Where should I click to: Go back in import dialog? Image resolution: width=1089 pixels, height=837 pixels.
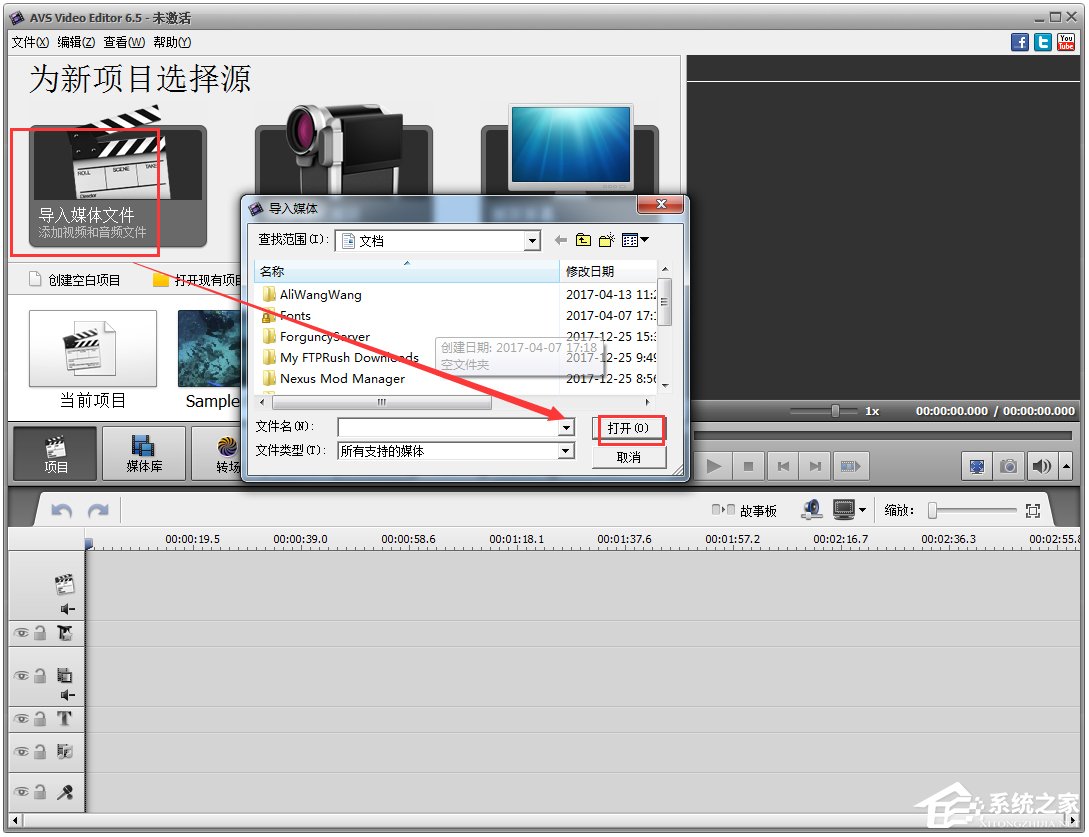click(x=560, y=240)
